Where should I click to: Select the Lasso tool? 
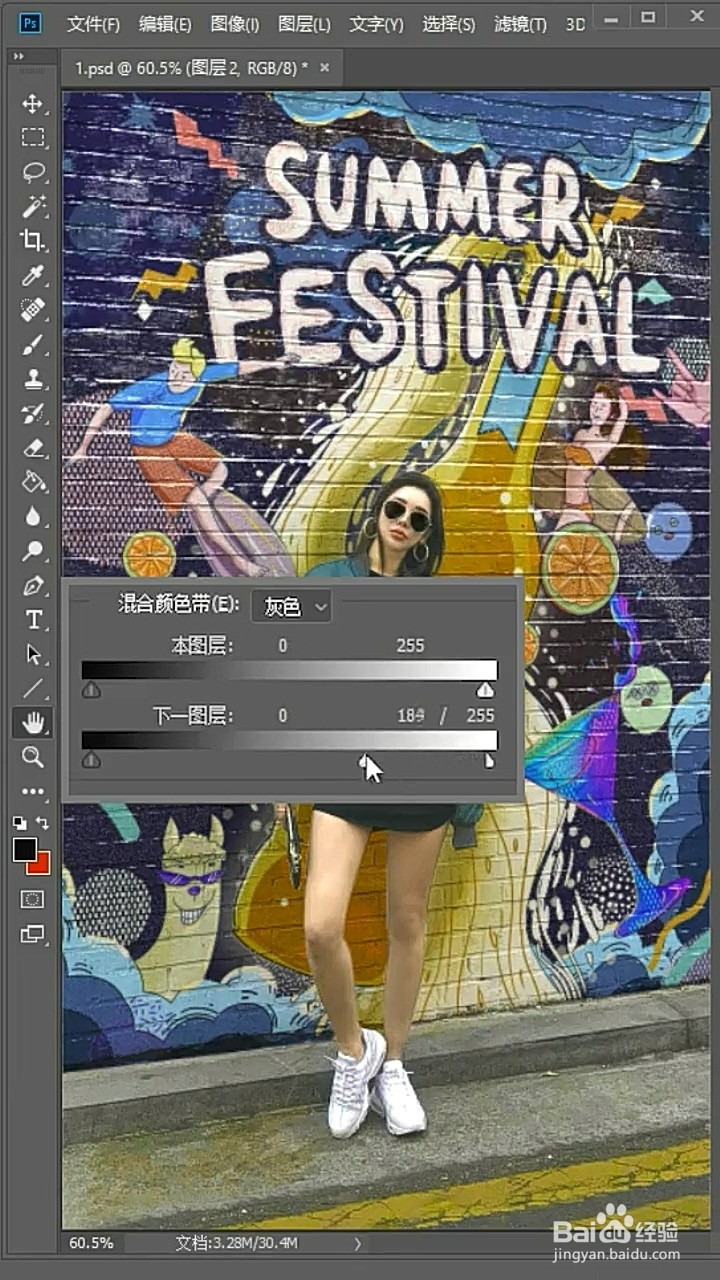coord(33,172)
